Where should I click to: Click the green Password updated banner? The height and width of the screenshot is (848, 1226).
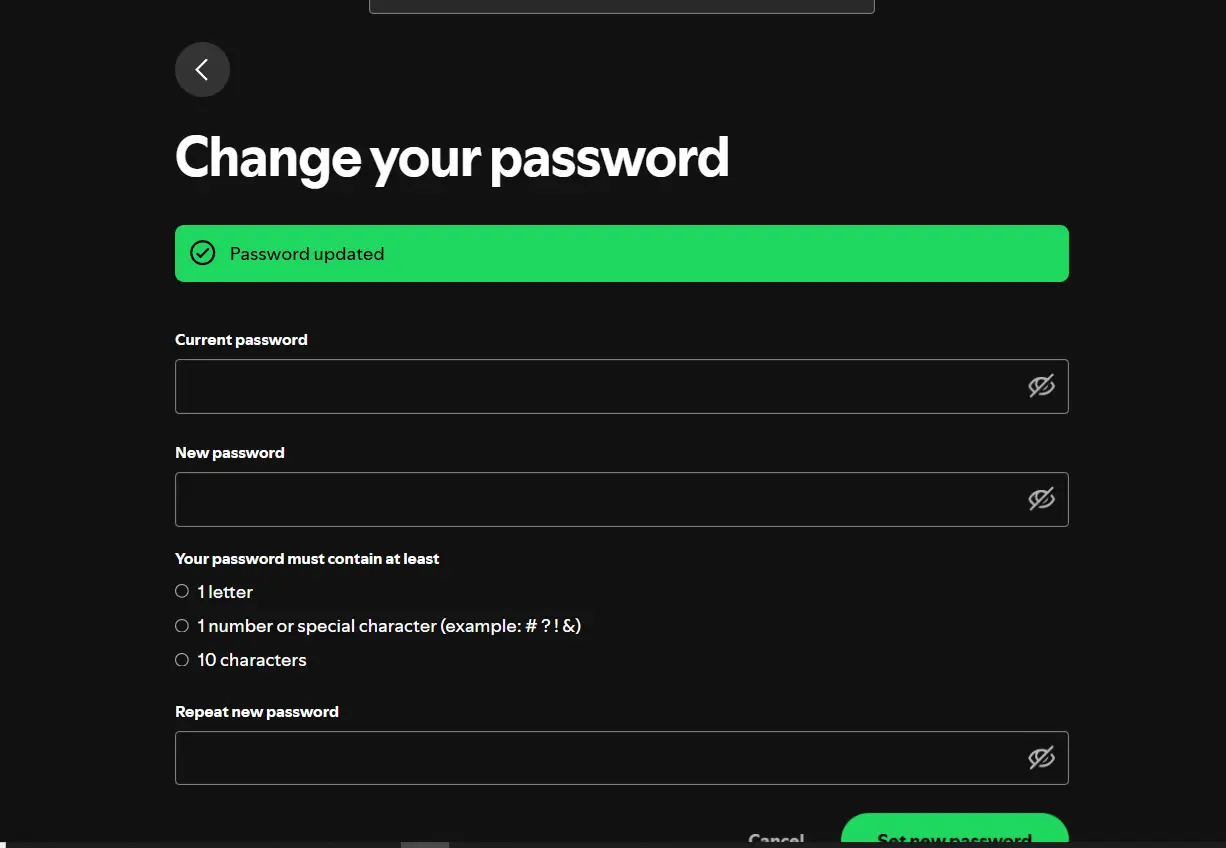tap(621, 253)
